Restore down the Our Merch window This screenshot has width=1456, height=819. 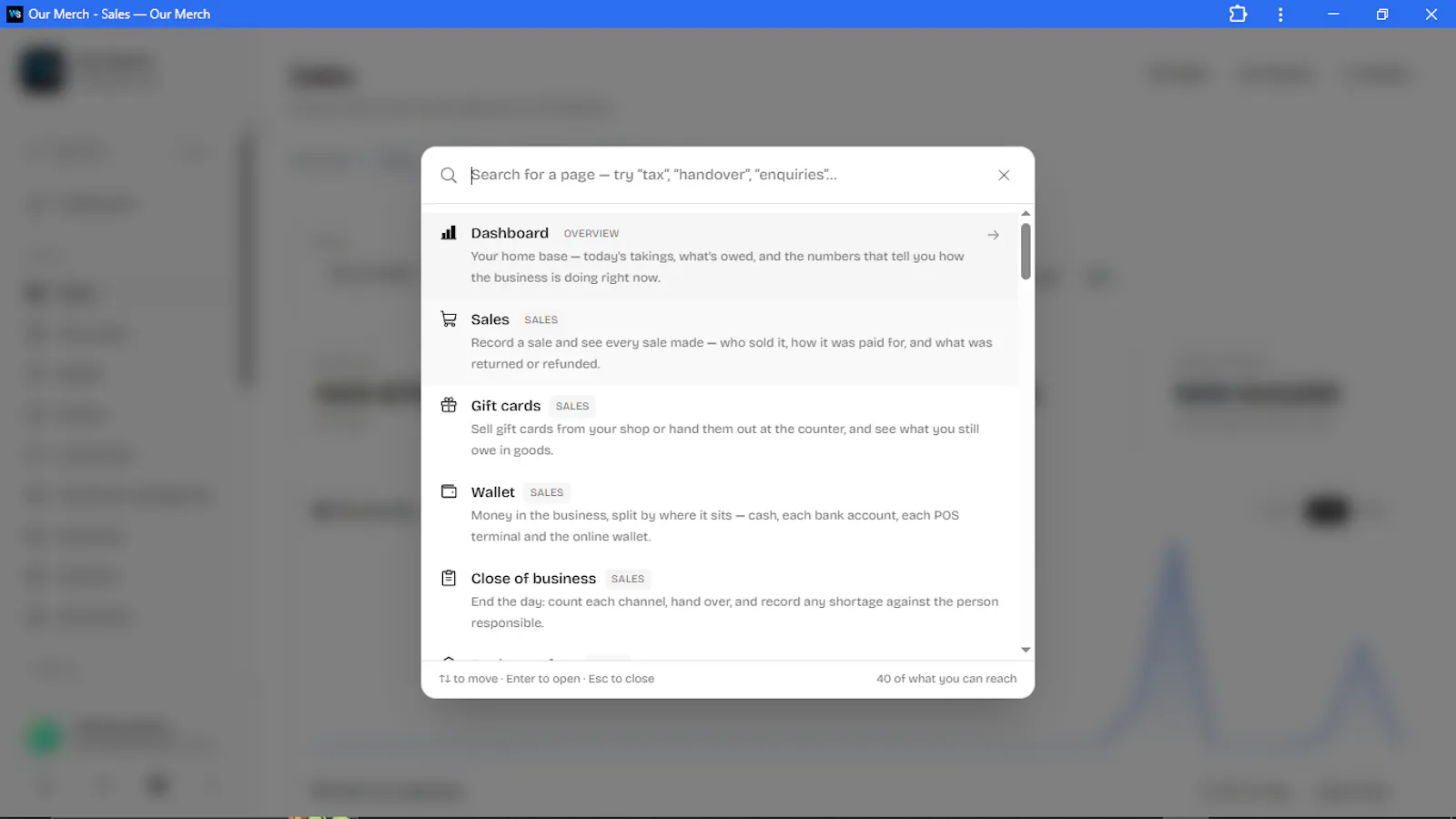click(x=1382, y=14)
